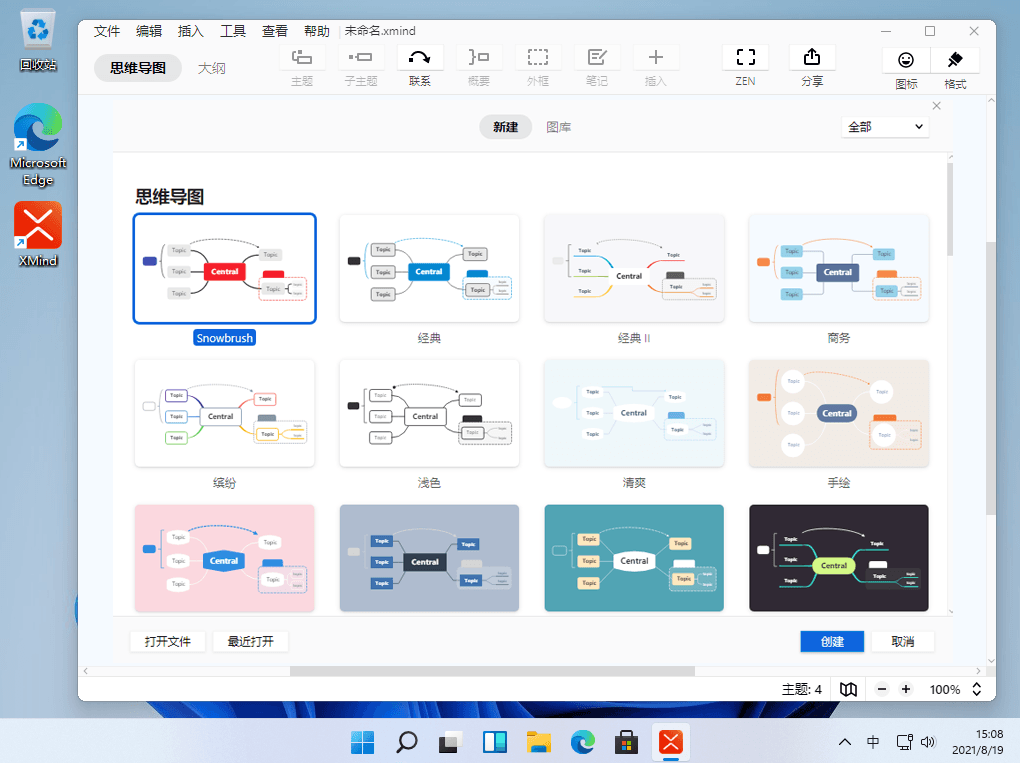Click the 概要 summary toolbar icon
The height and width of the screenshot is (763, 1020).
click(479, 58)
